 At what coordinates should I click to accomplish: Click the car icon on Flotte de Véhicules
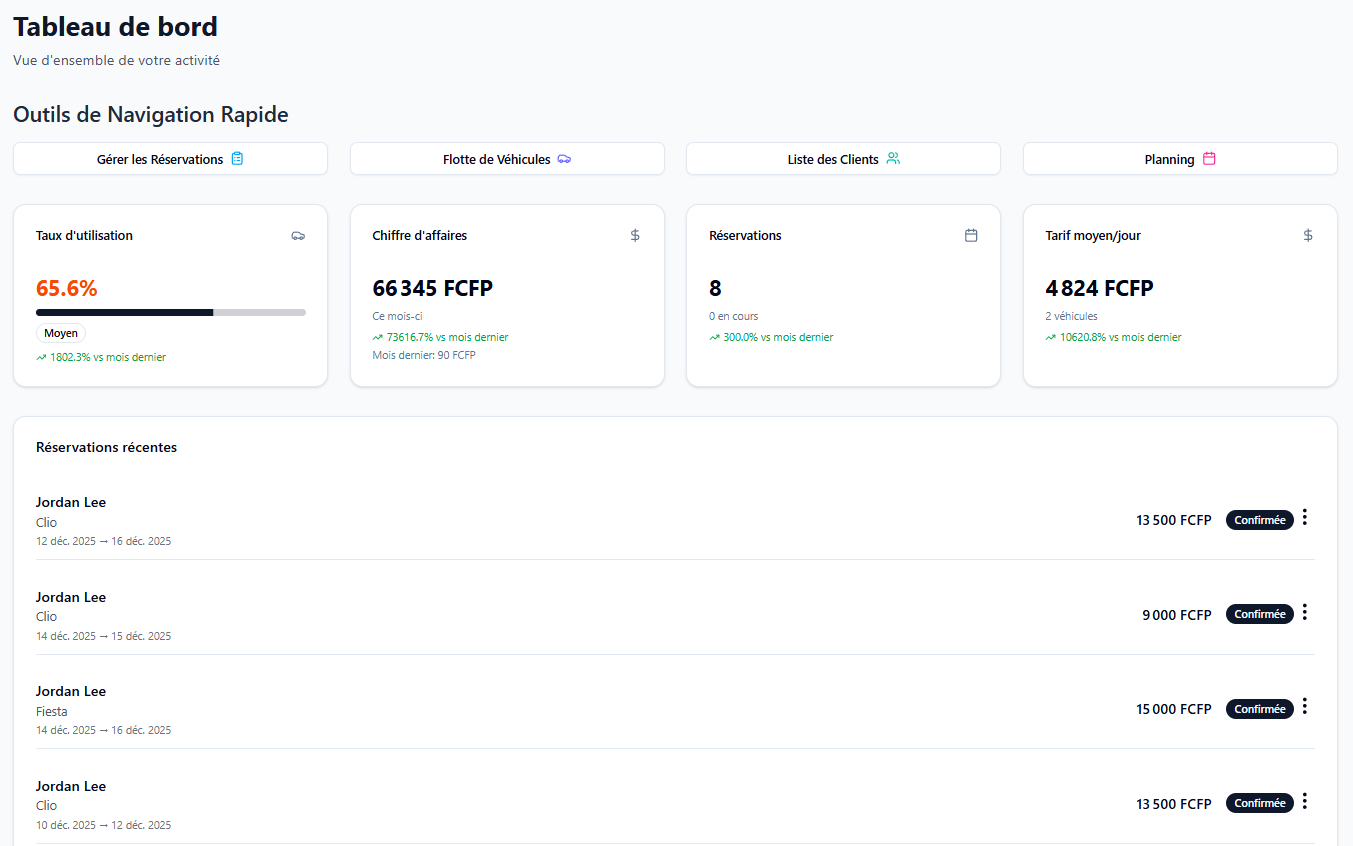tap(564, 158)
